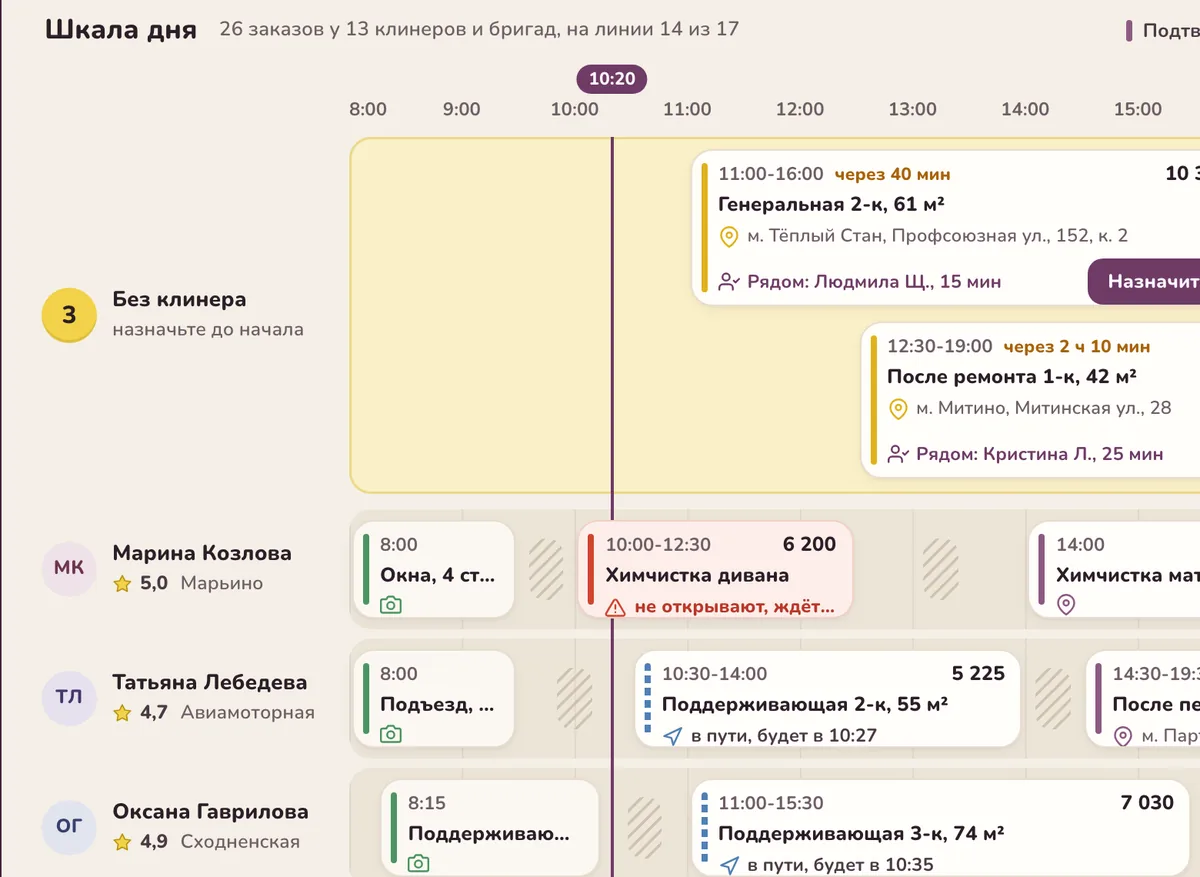1200x877 pixels.
Task: Click the text не открывают, ждёт…
Action: click(x=734, y=606)
